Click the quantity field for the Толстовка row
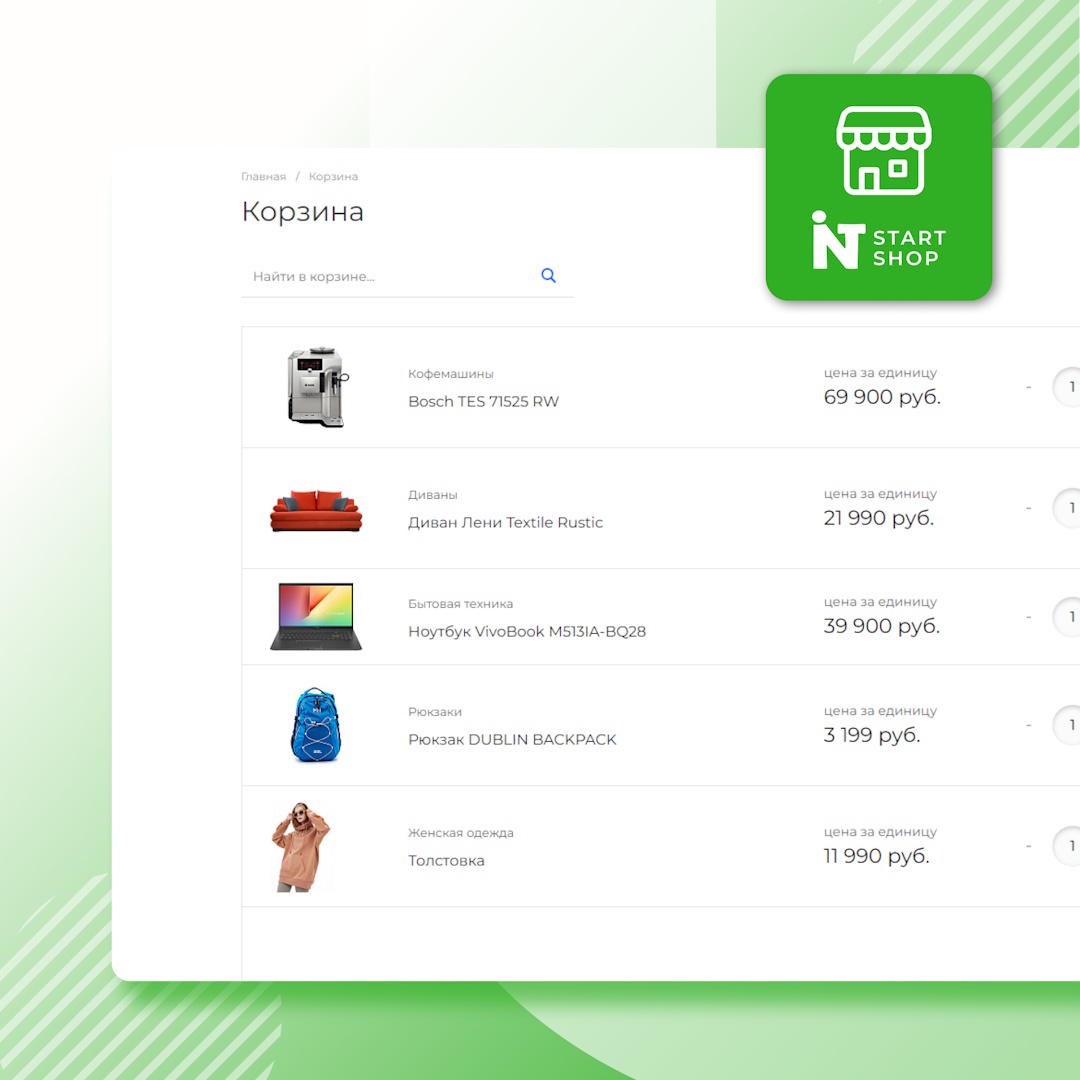This screenshot has width=1080, height=1080. pos(1067,847)
